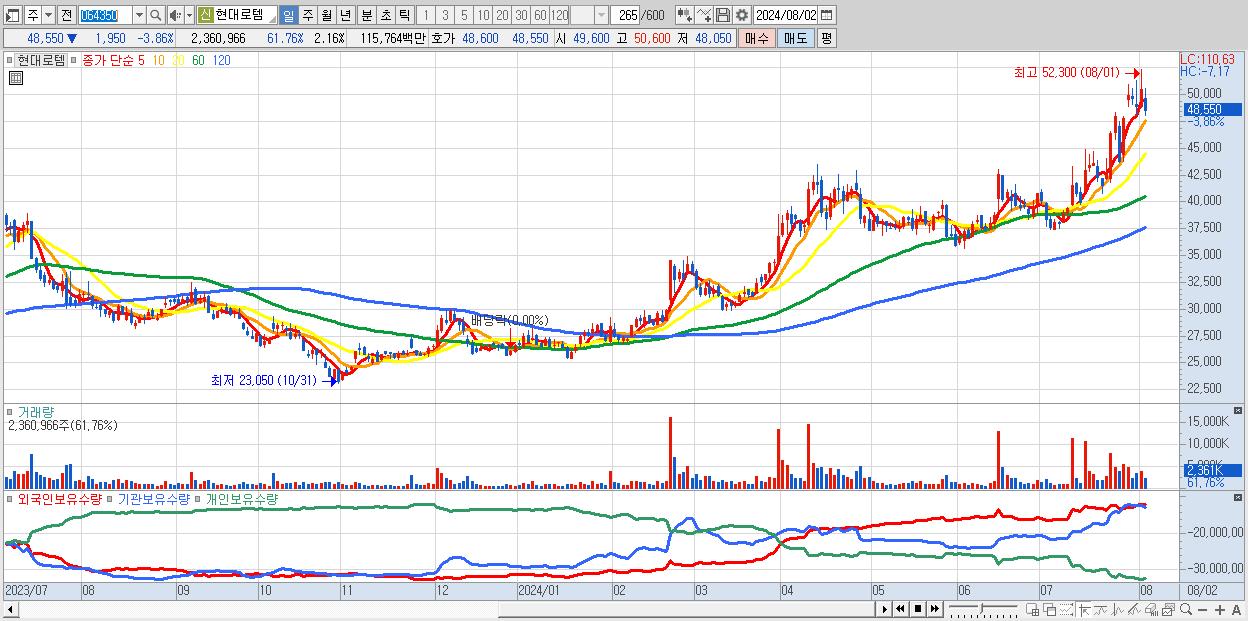Image resolution: width=1248 pixels, height=621 pixels.
Task: Click the 3D volume bar icon at bottom
Action: click(1152, 610)
